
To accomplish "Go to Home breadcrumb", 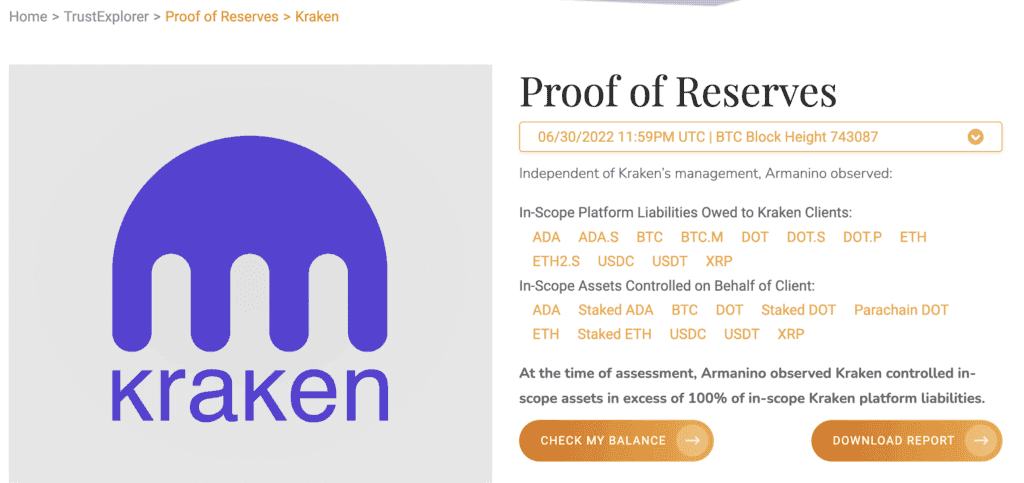I will tap(28, 17).
